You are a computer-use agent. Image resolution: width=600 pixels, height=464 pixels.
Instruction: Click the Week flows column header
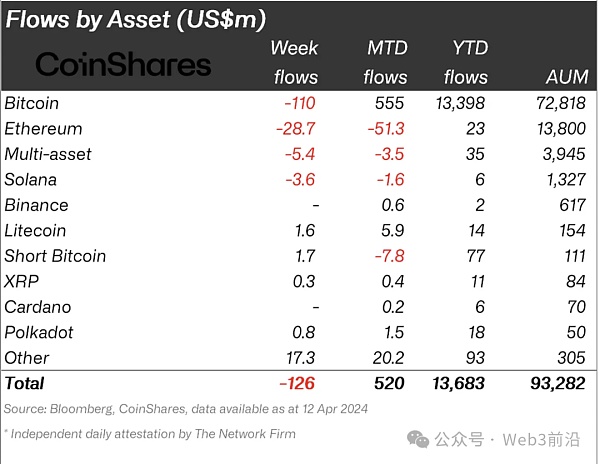tap(294, 62)
